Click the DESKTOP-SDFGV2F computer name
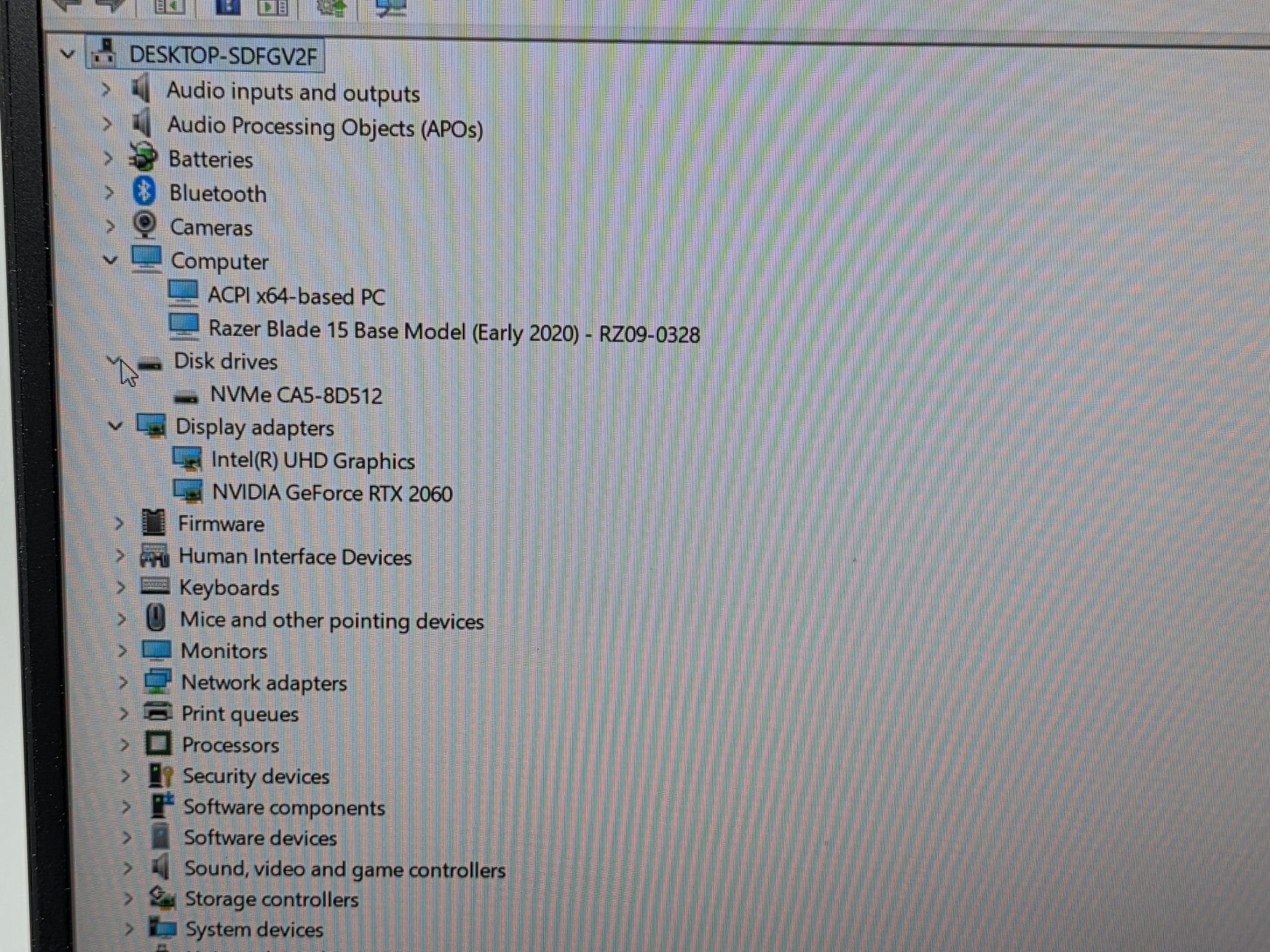The width and height of the screenshot is (1270, 952). [223, 55]
